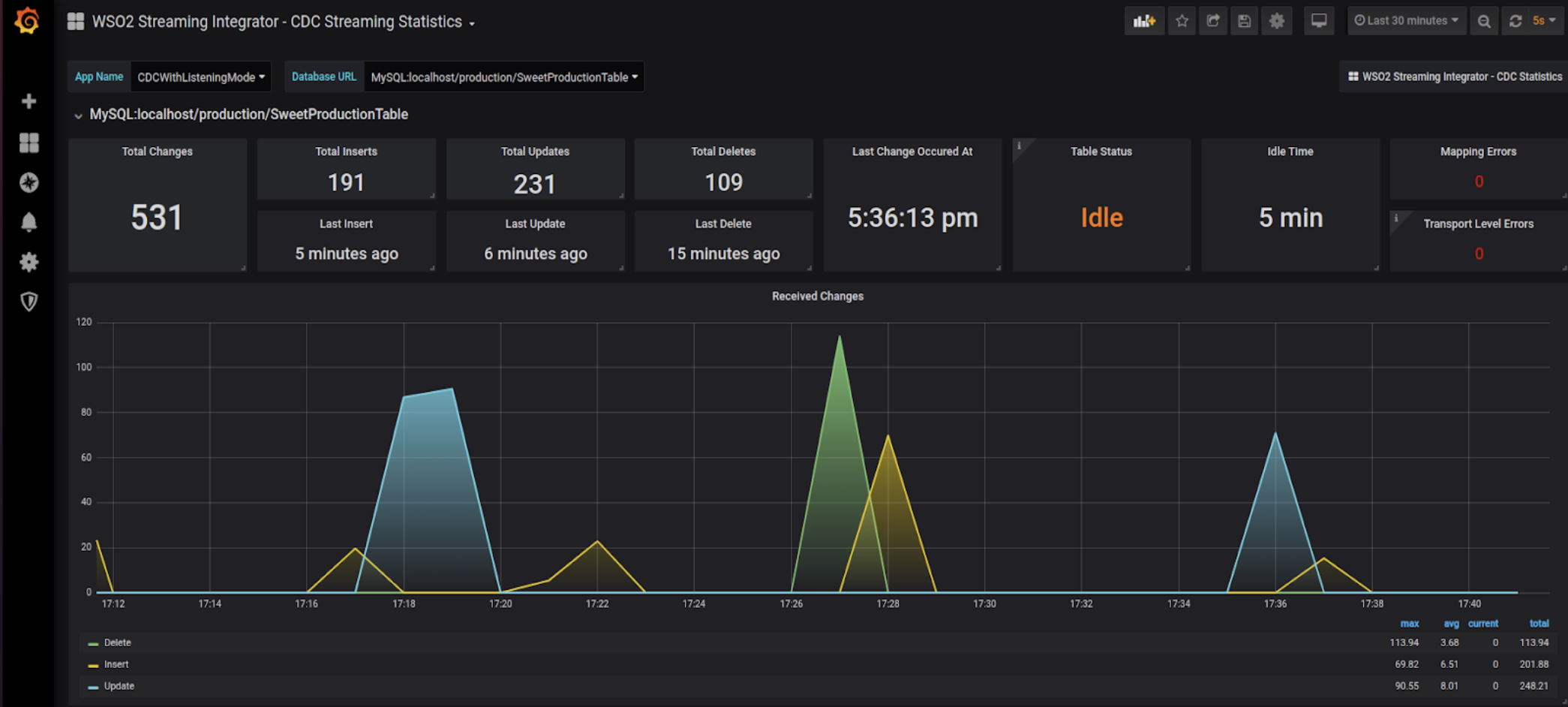The width and height of the screenshot is (1568, 707).
Task: Click the App Name variable label
Action: click(99, 77)
